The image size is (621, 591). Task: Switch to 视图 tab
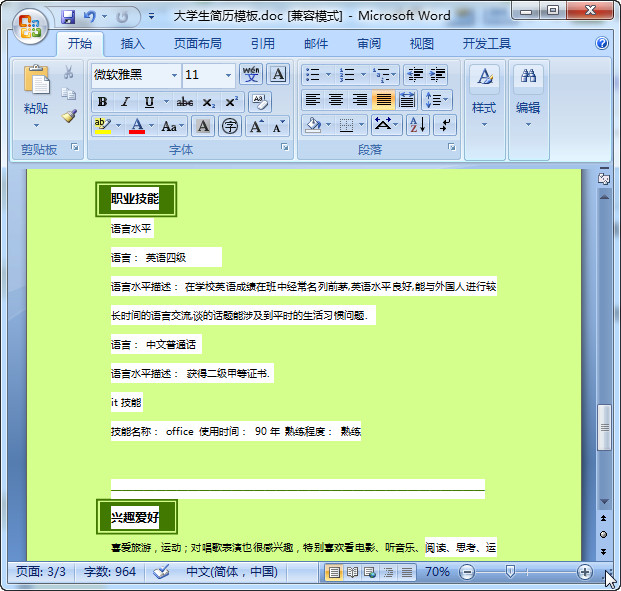point(421,44)
